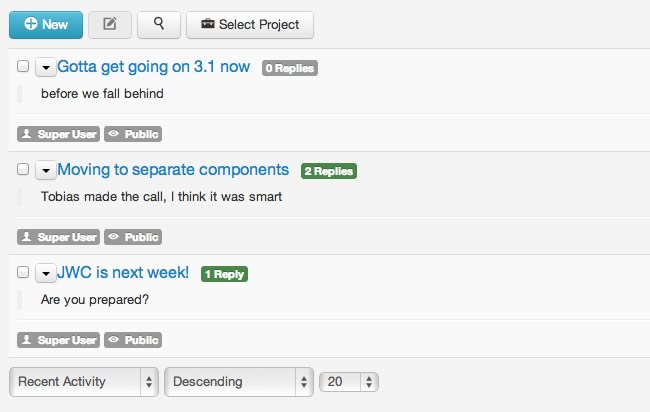650x412 pixels.
Task: Open the JWC is next week! topic
Action: [123, 273]
